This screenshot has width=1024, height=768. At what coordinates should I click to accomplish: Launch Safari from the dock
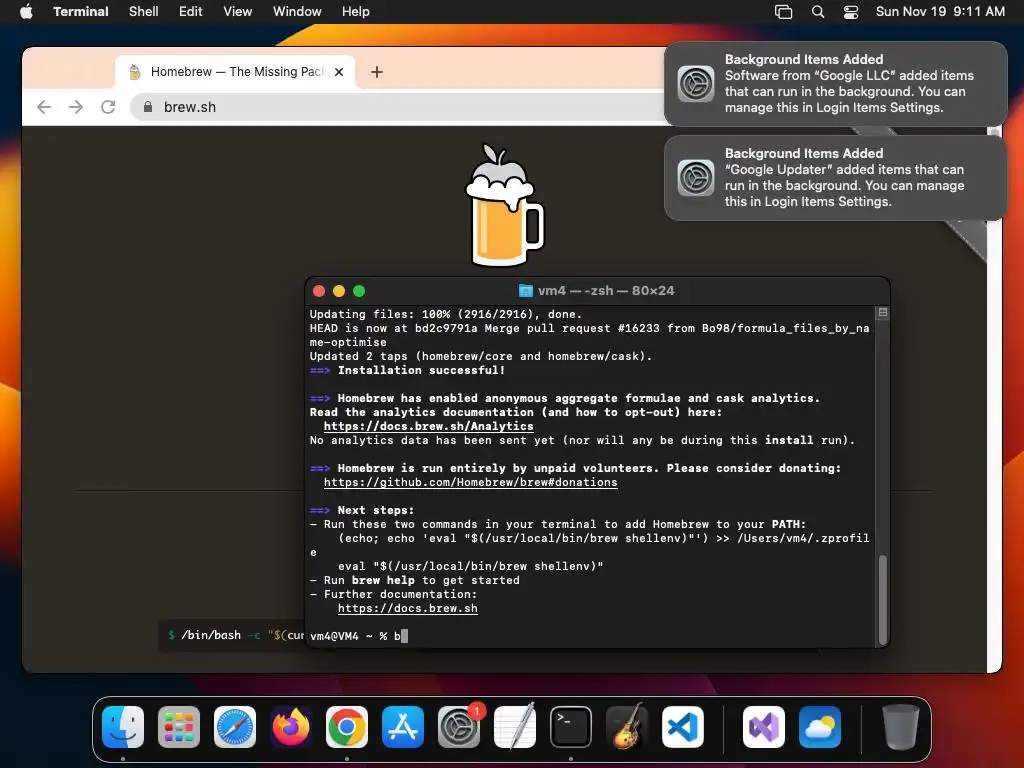click(x=235, y=727)
